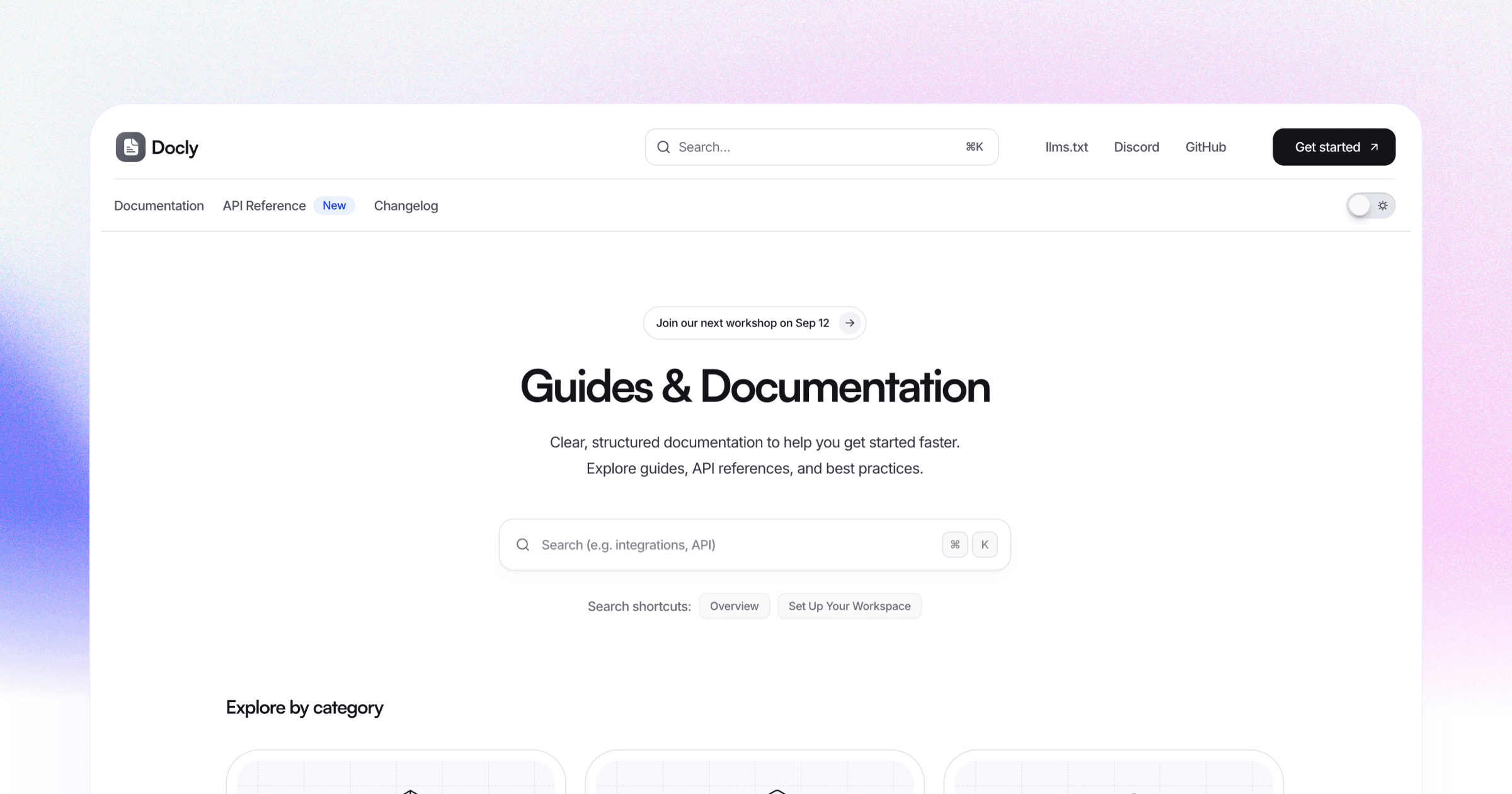Open the GitHub link
This screenshot has width=1512, height=794.
point(1206,147)
